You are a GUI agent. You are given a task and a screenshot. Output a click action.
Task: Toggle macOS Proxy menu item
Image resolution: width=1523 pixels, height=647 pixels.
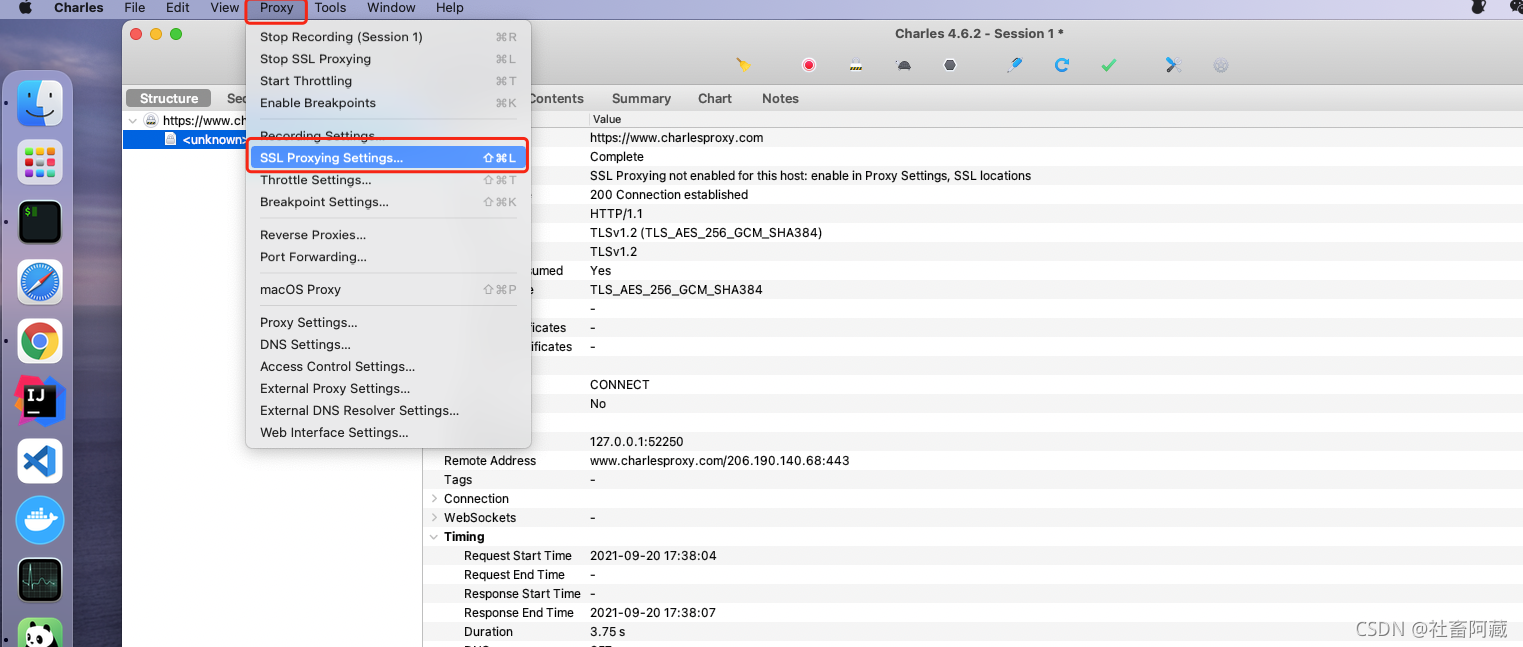(x=388, y=290)
